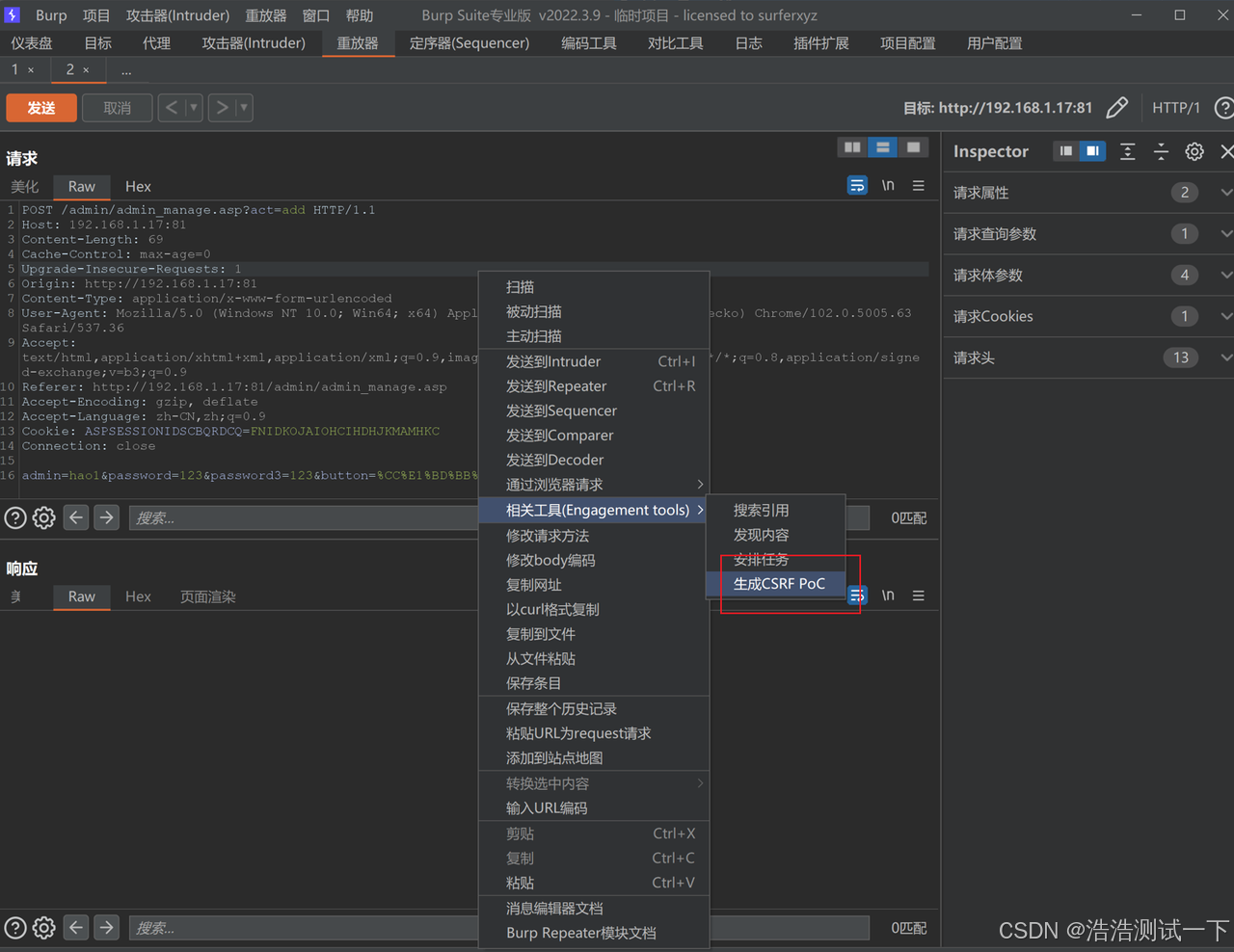Select 以curl格式复制 menu item
This screenshot has height=952, width=1234.
(x=594, y=610)
